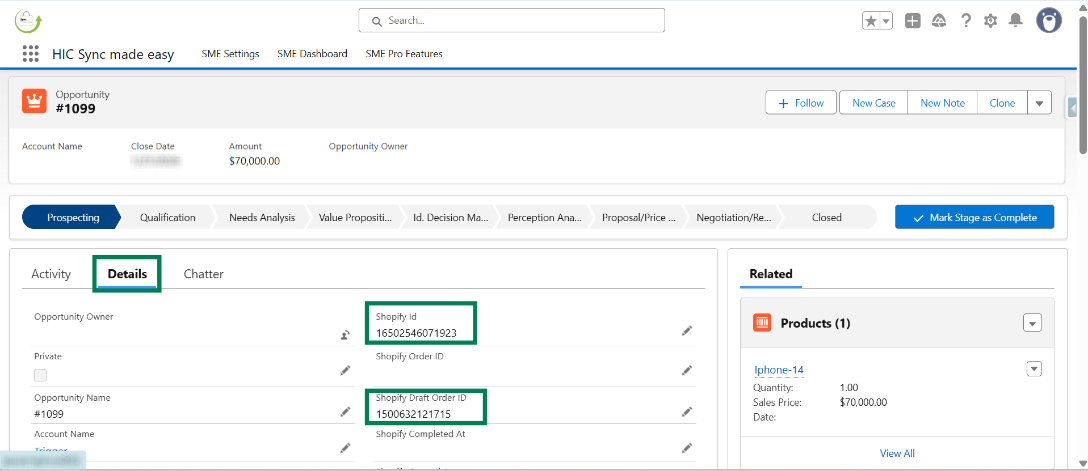
Task: Open the Iphone-14 row actions dropdown
Action: 1034,369
